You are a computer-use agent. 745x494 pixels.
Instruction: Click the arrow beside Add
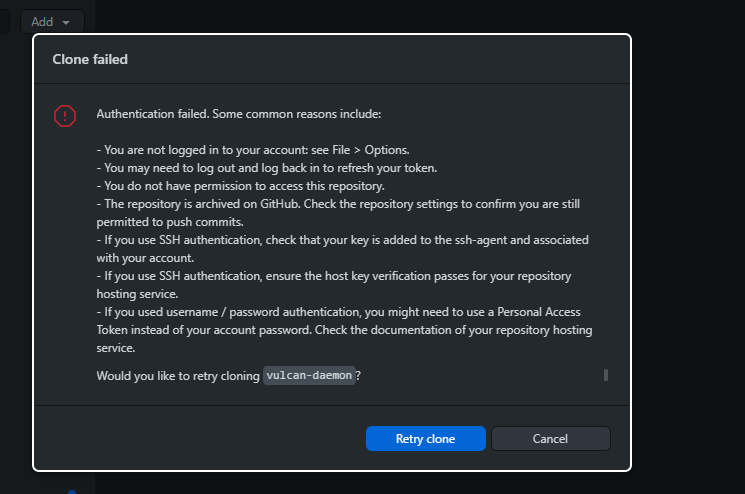(x=66, y=22)
